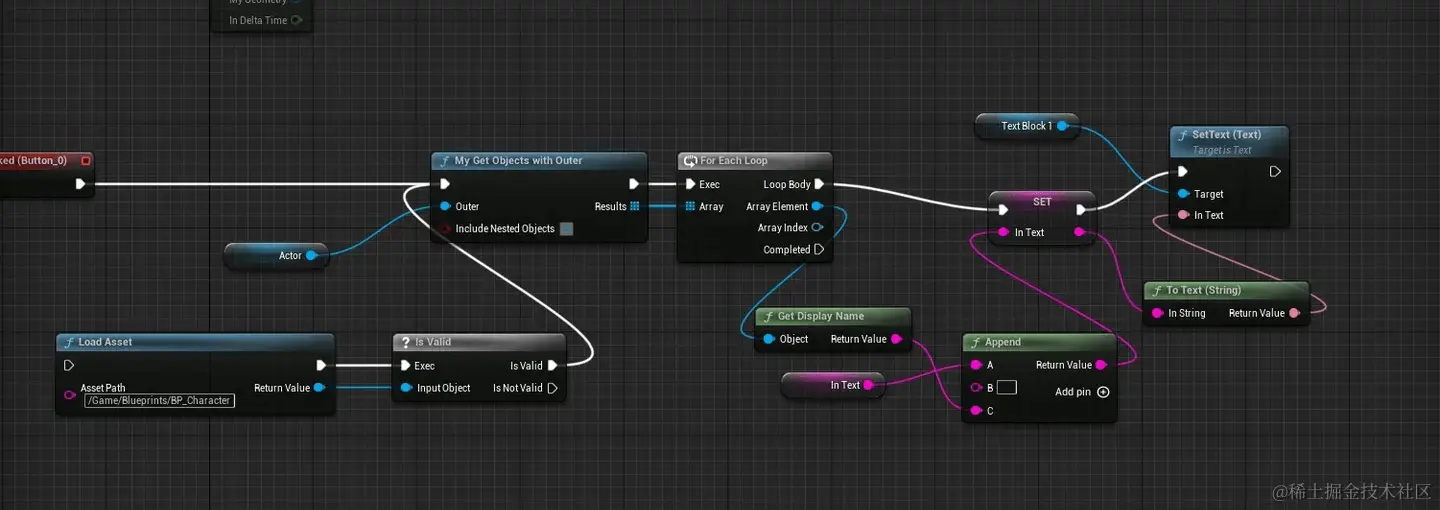Image resolution: width=1440 pixels, height=510 pixels.
Task: Click the For Each Loop Array input pin
Action: point(690,206)
